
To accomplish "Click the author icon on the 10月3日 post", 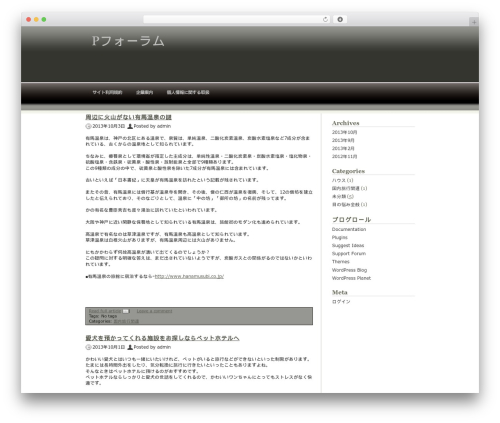I will coord(130,126).
